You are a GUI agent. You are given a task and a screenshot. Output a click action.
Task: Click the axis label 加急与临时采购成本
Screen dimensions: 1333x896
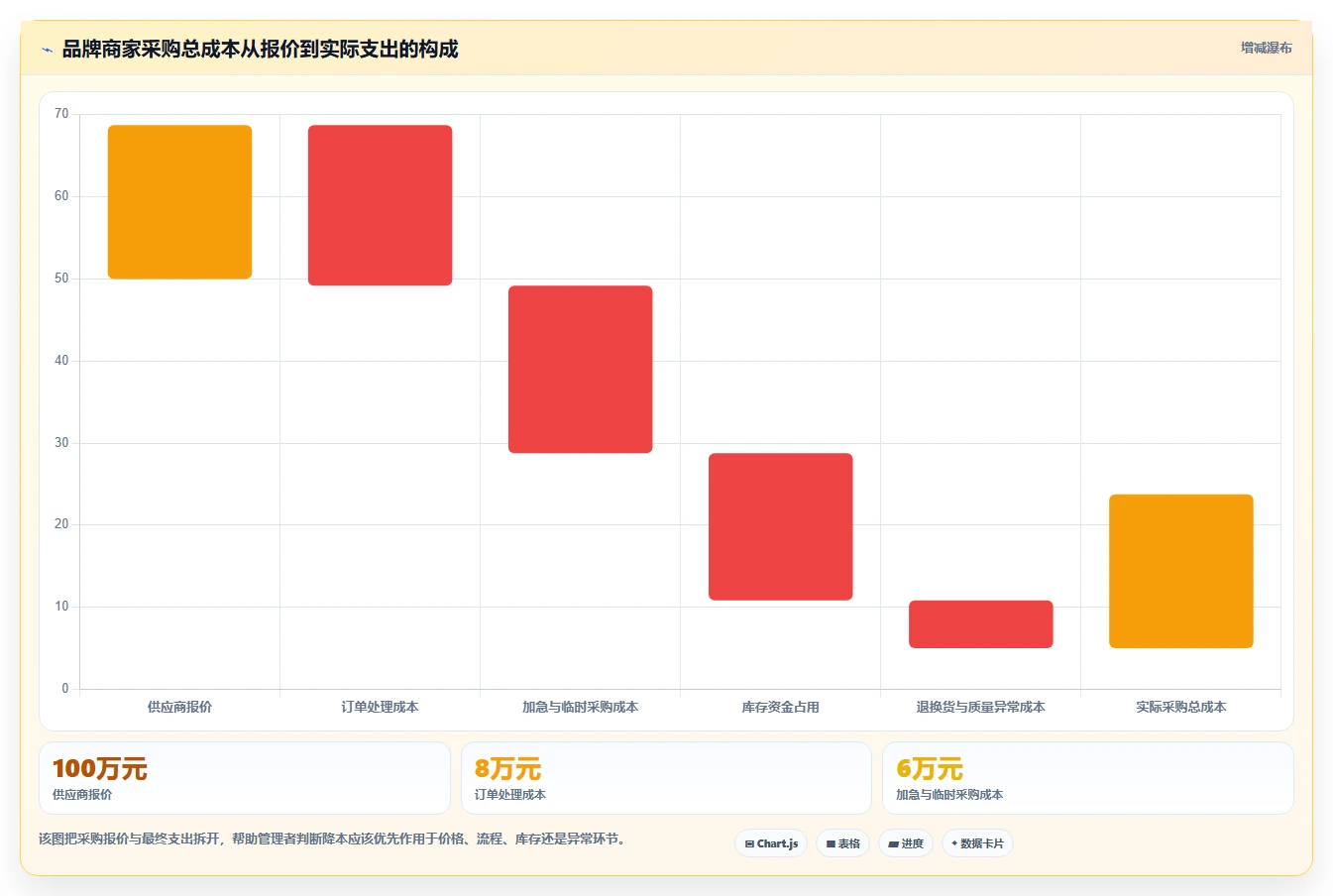coord(581,707)
